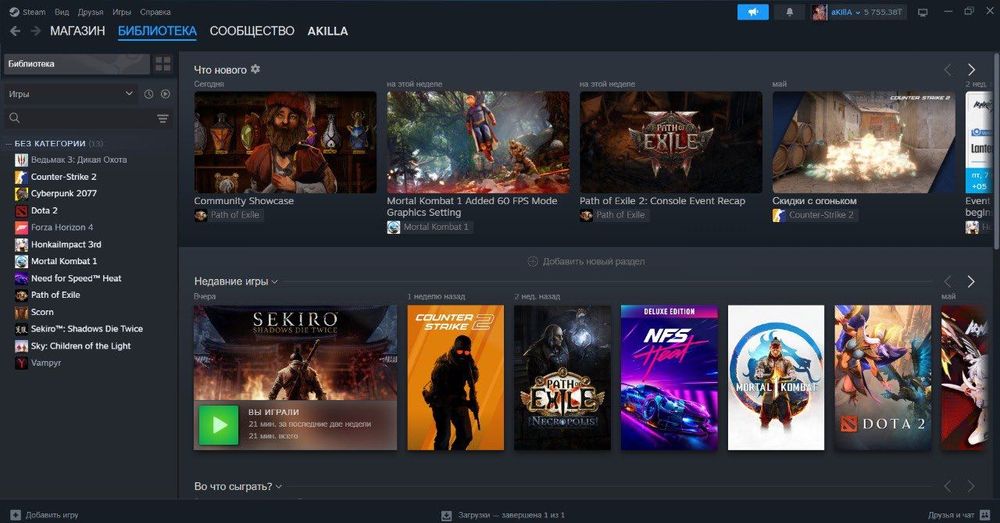Click Добавить игру at the bottom
This screenshot has width=1000, height=523.
45,515
